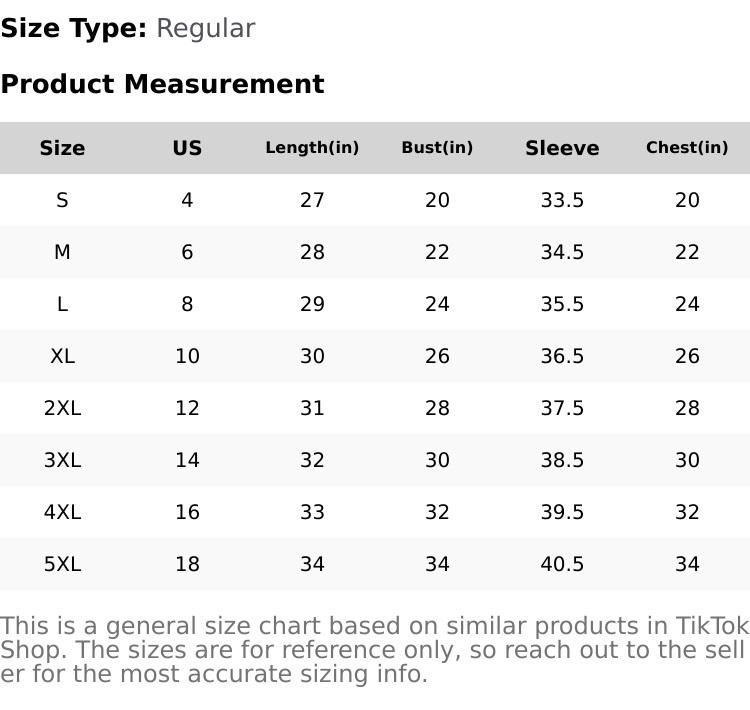This screenshot has width=750, height=710.
Task: Click the Bust(in) column header
Action: coord(437,148)
